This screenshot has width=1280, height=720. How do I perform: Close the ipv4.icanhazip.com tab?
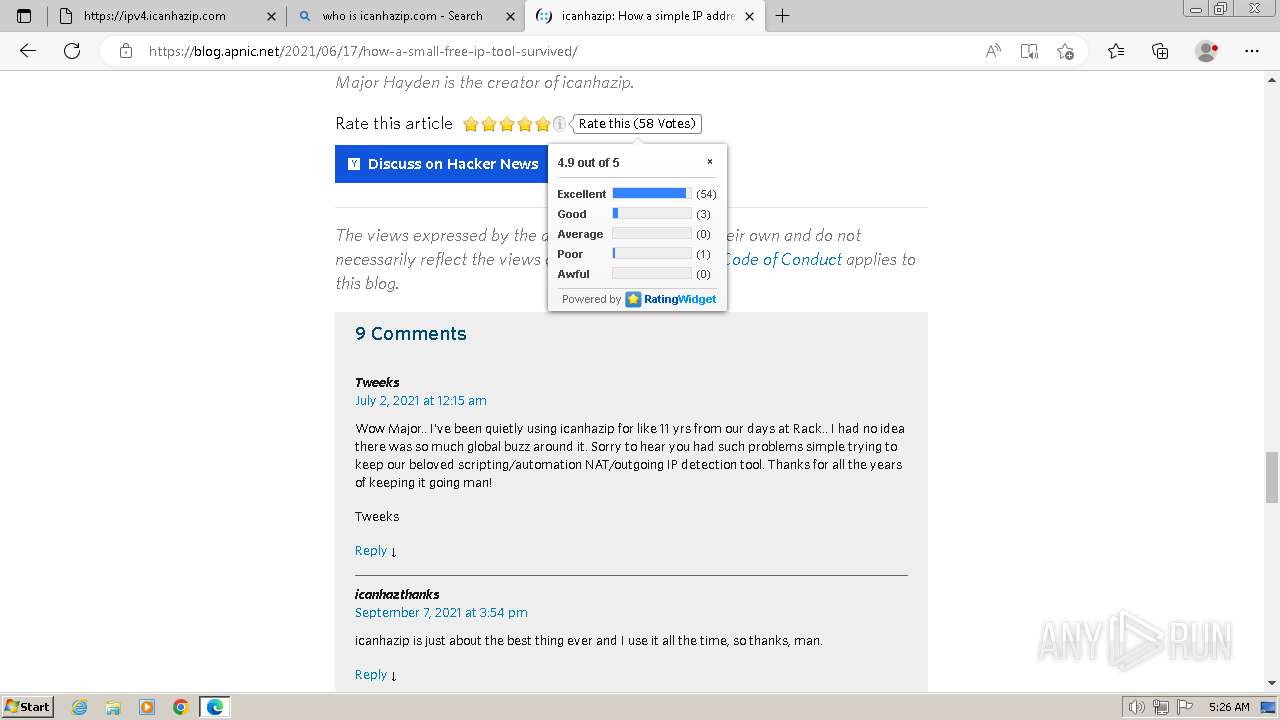[272, 16]
